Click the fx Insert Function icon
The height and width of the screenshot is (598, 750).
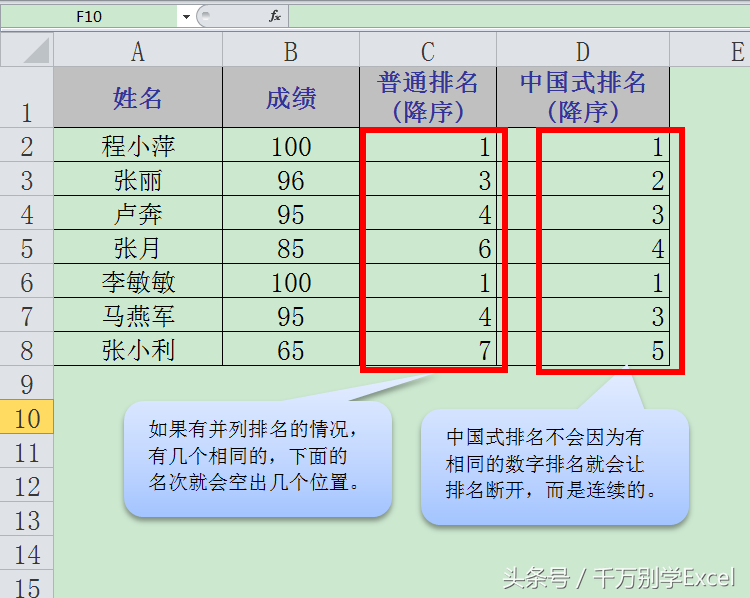tap(275, 17)
